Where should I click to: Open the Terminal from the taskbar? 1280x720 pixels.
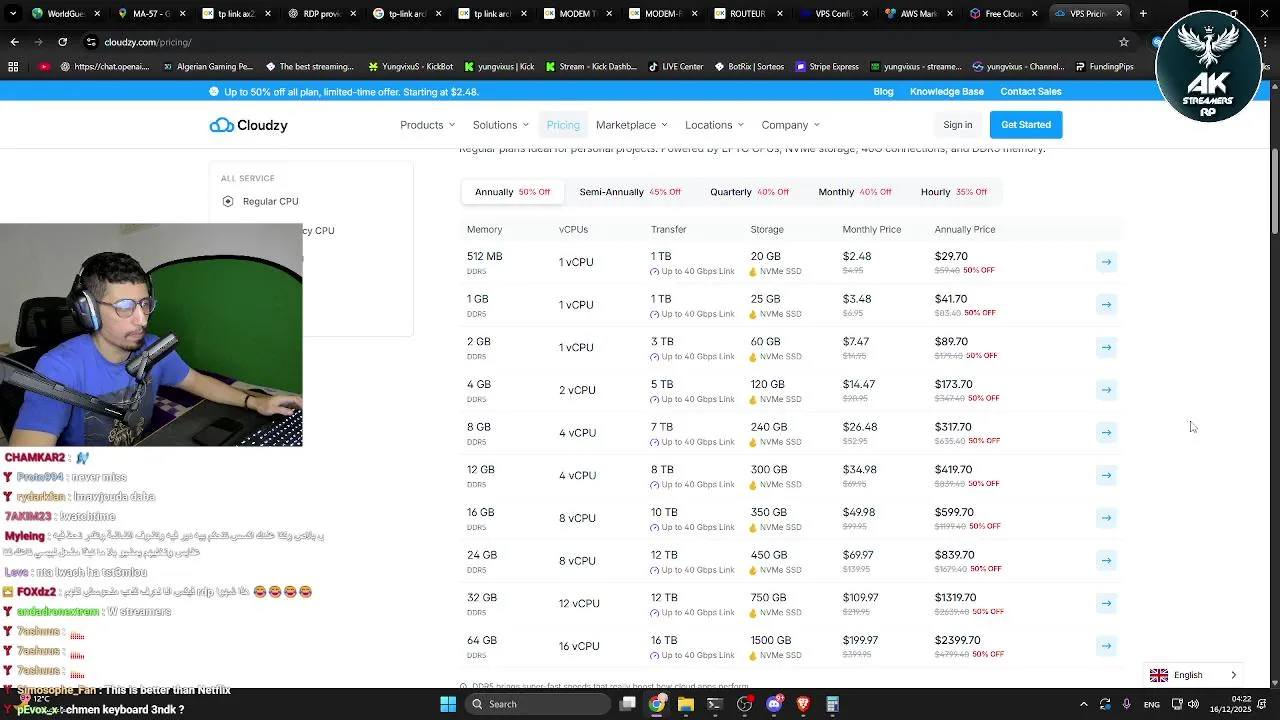(715, 704)
